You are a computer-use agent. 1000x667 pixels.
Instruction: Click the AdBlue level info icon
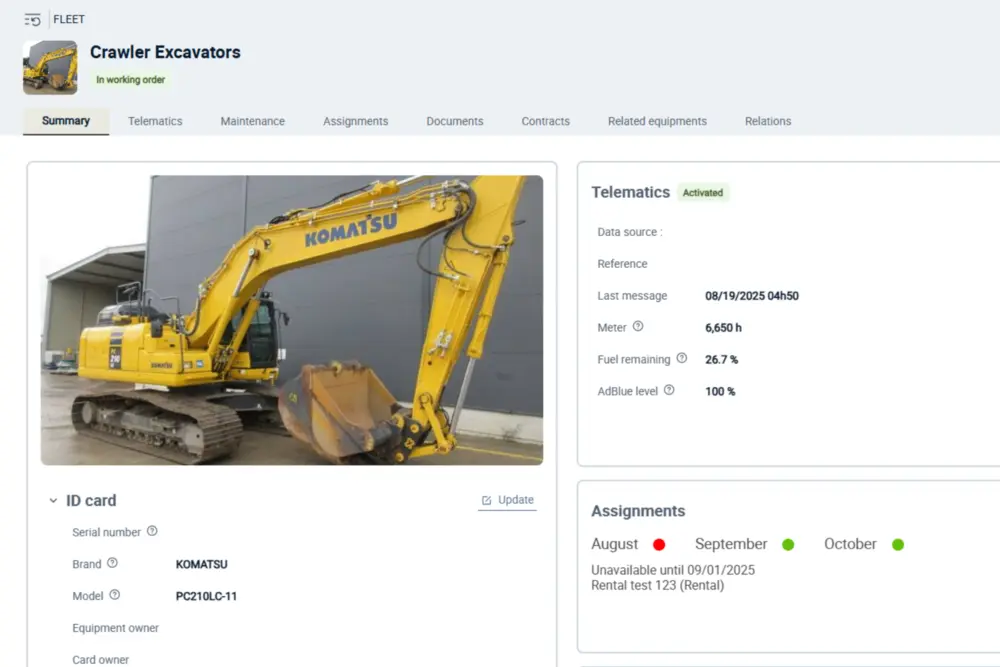[669, 390]
